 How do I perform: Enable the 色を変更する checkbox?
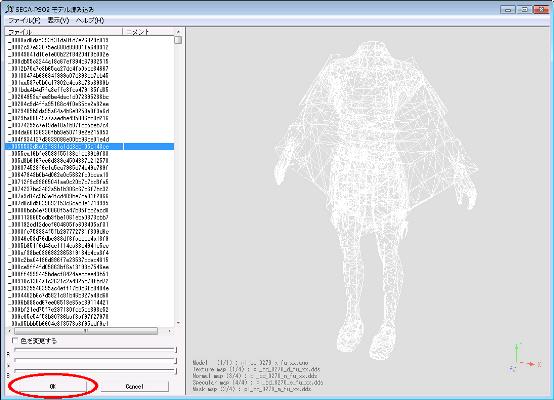point(15,341)
